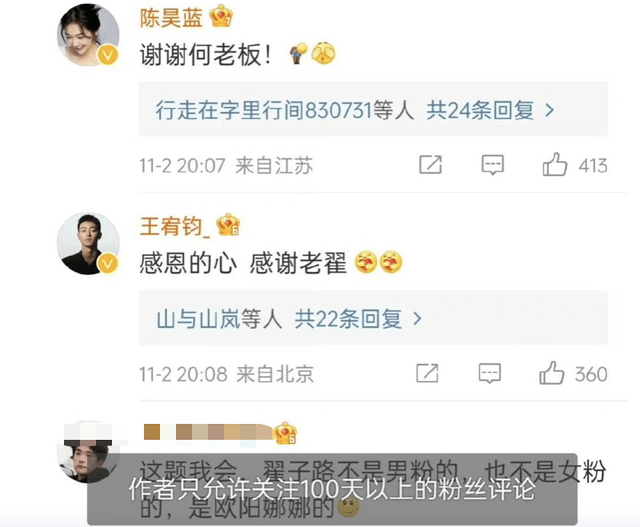640x527 pixels.
Task: View 王宥钧_'s avatar photo
Action: click(x=88, y=243)
